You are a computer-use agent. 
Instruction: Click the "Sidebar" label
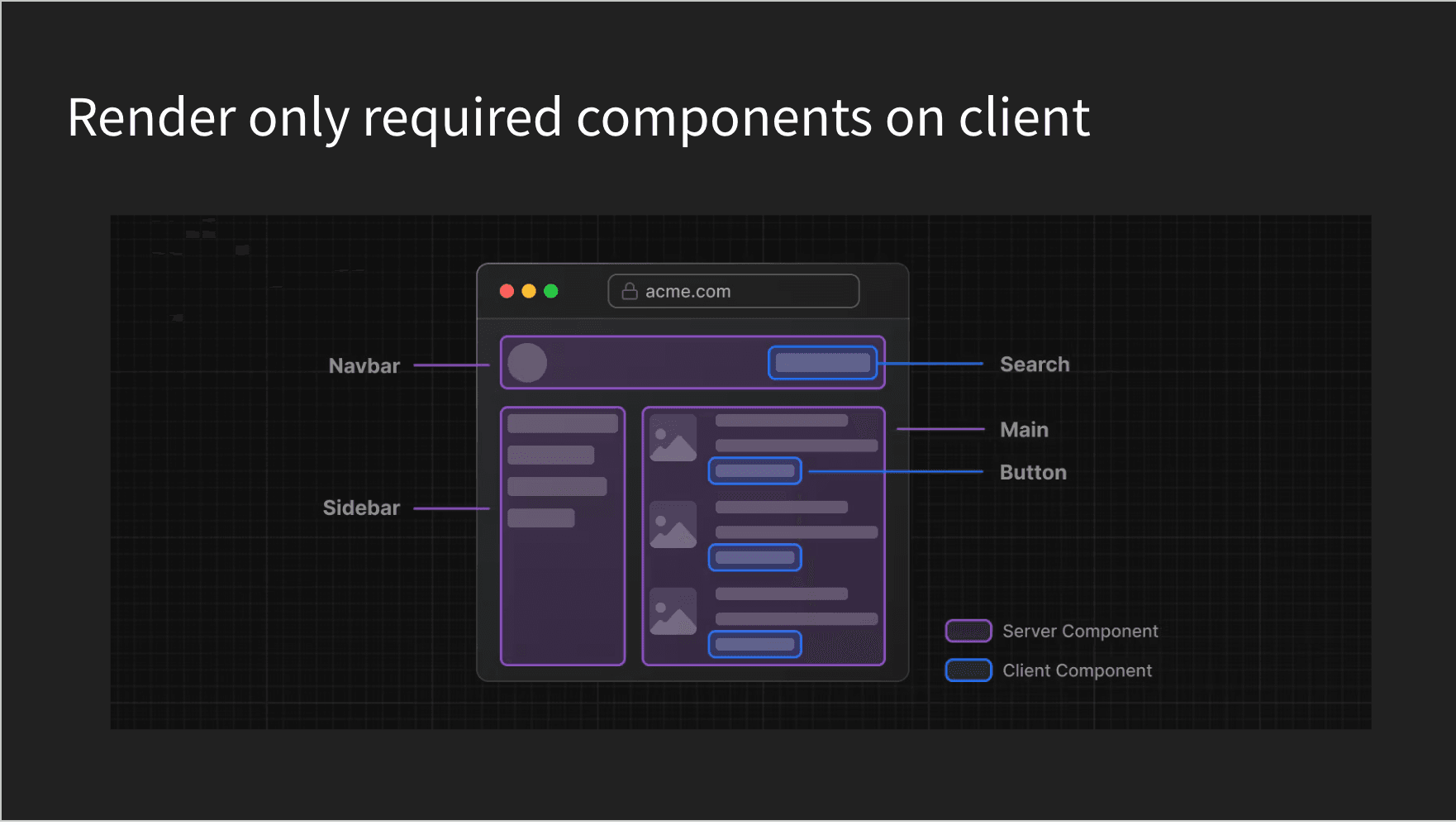click(361, 508)
